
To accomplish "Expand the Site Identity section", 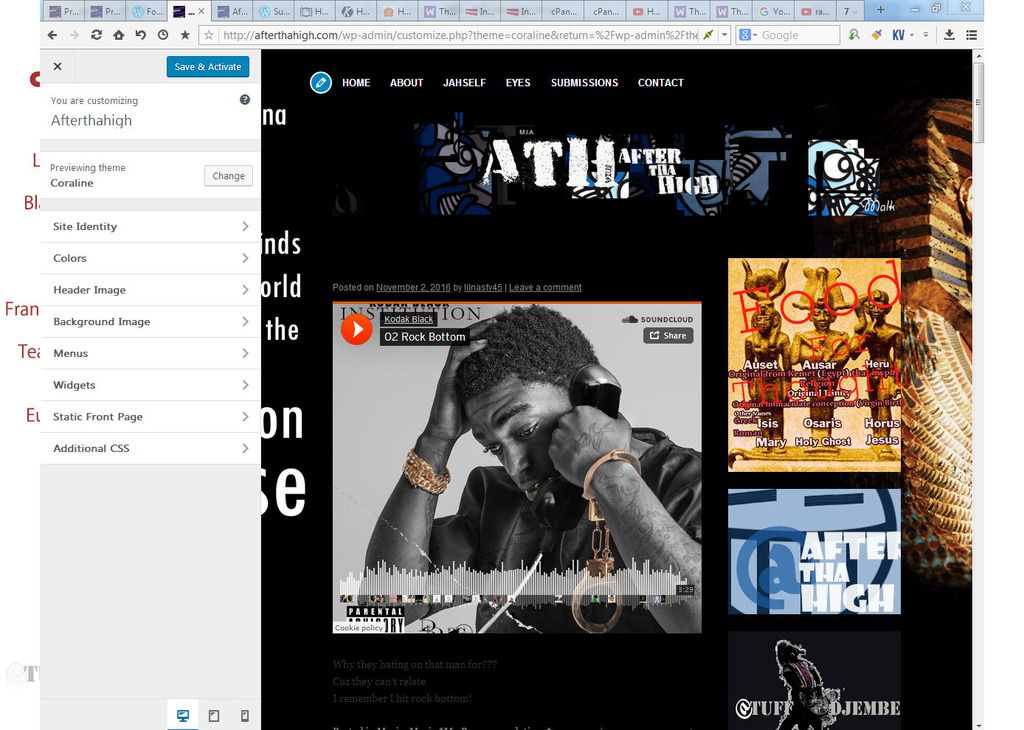I will point(150,227).
